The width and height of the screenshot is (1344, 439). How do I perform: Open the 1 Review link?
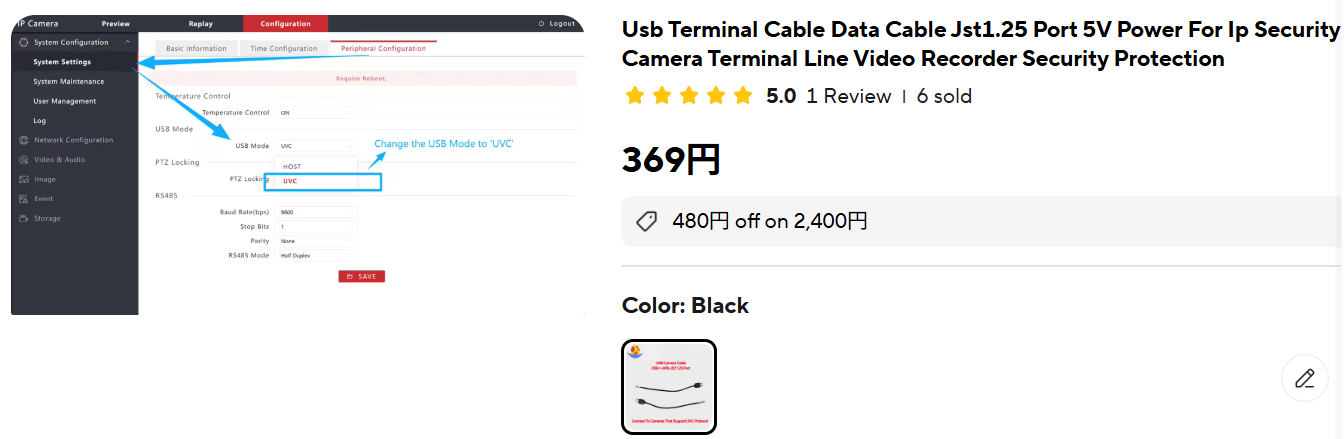click(x=848, y=96)
